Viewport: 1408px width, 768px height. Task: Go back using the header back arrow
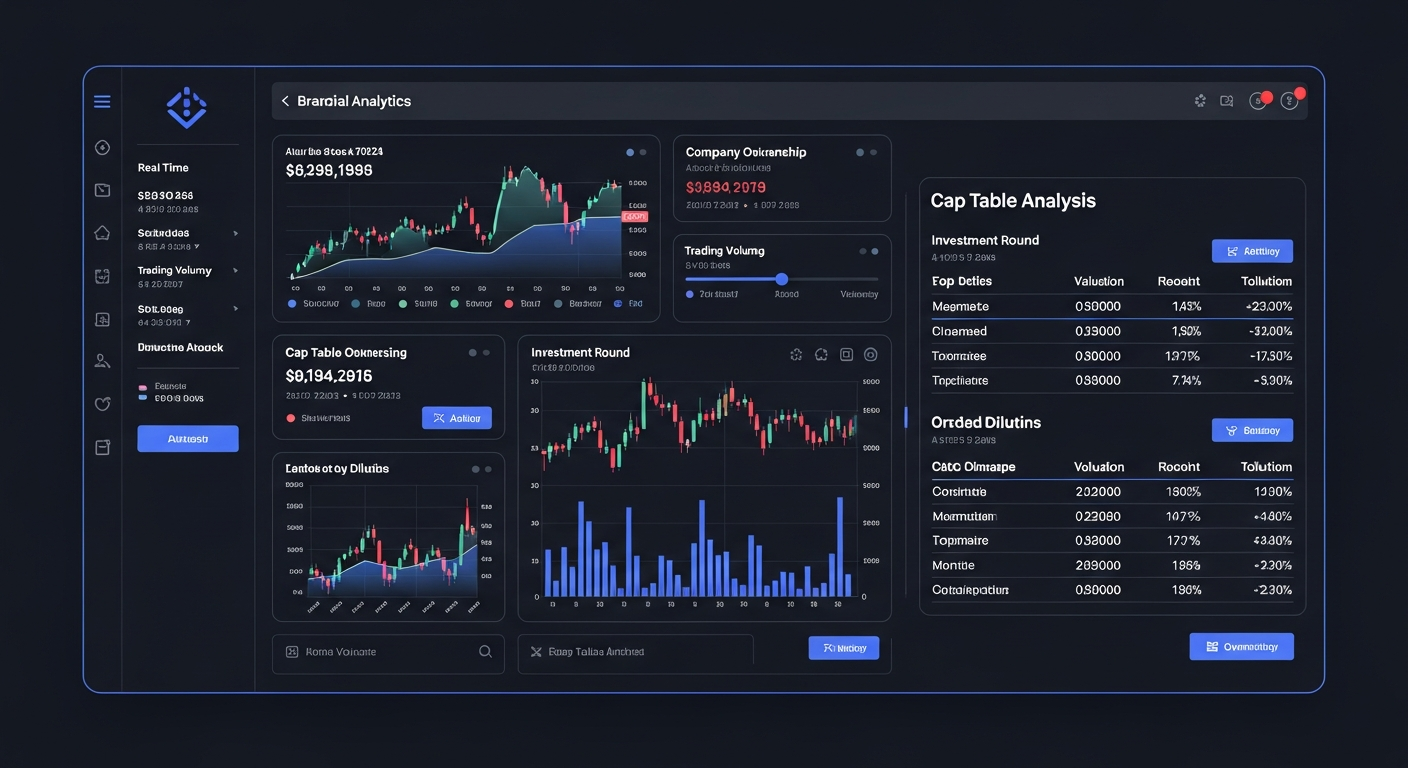285,100
